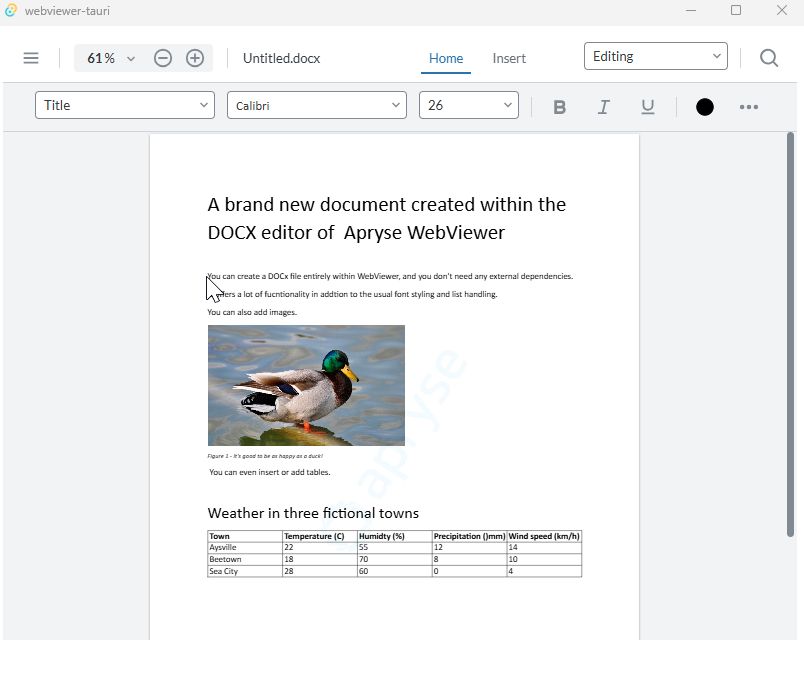Click the Aysville temperature cell '22'
This screenshot has height=695, width=804.
pos(320,547)
